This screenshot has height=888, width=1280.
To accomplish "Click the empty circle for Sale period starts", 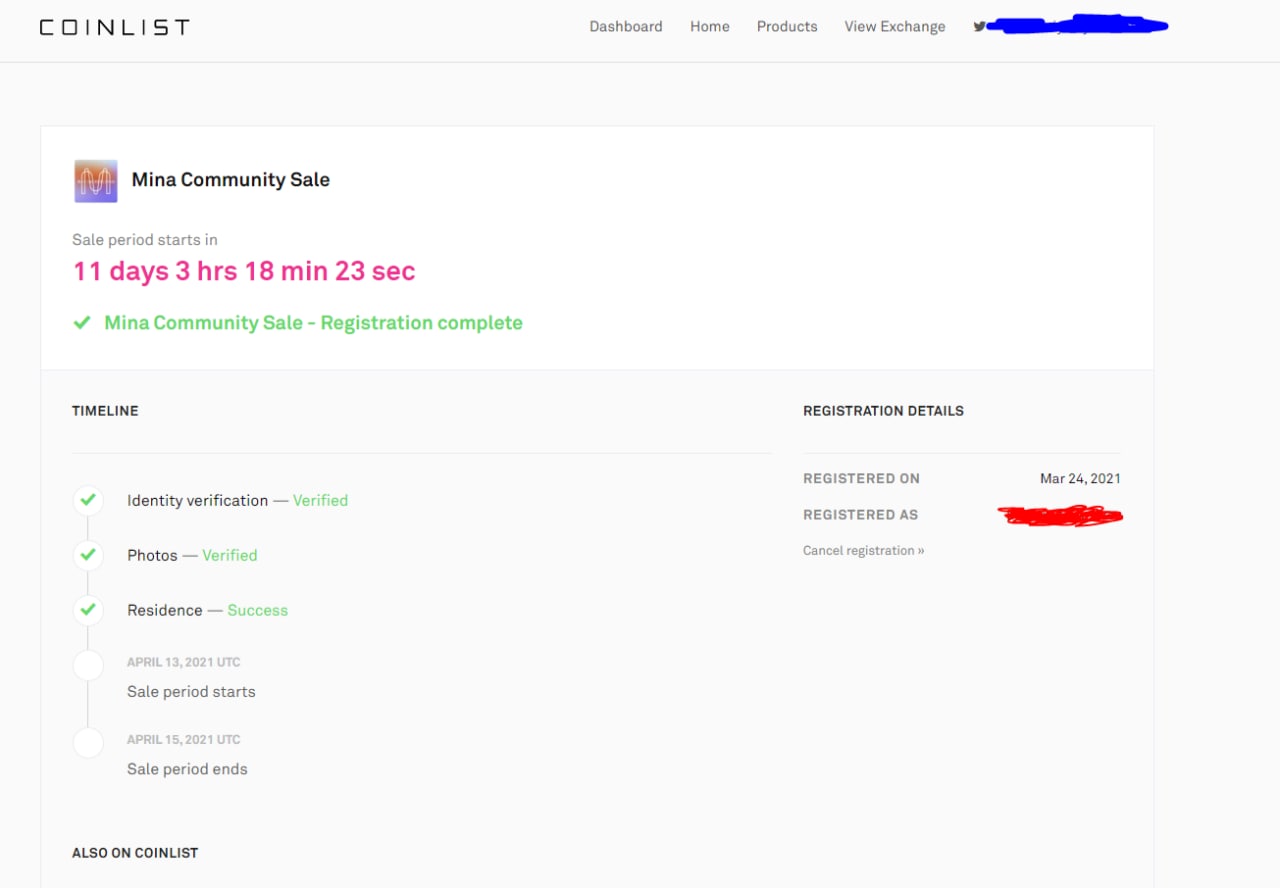I will click(88, 666).
